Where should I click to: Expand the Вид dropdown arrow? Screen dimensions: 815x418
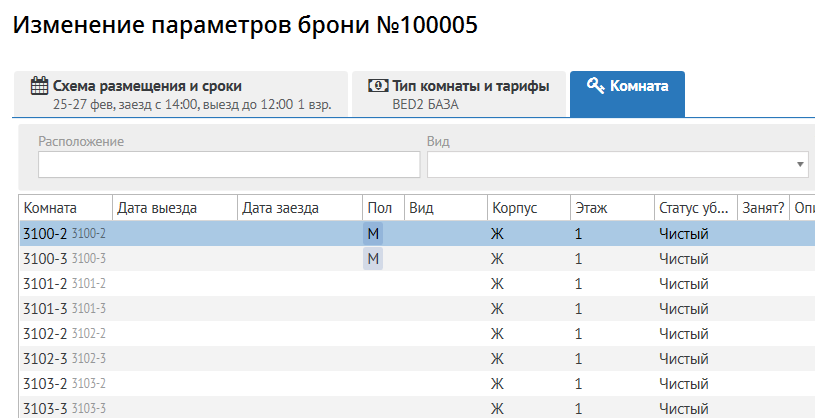(801, 164)
